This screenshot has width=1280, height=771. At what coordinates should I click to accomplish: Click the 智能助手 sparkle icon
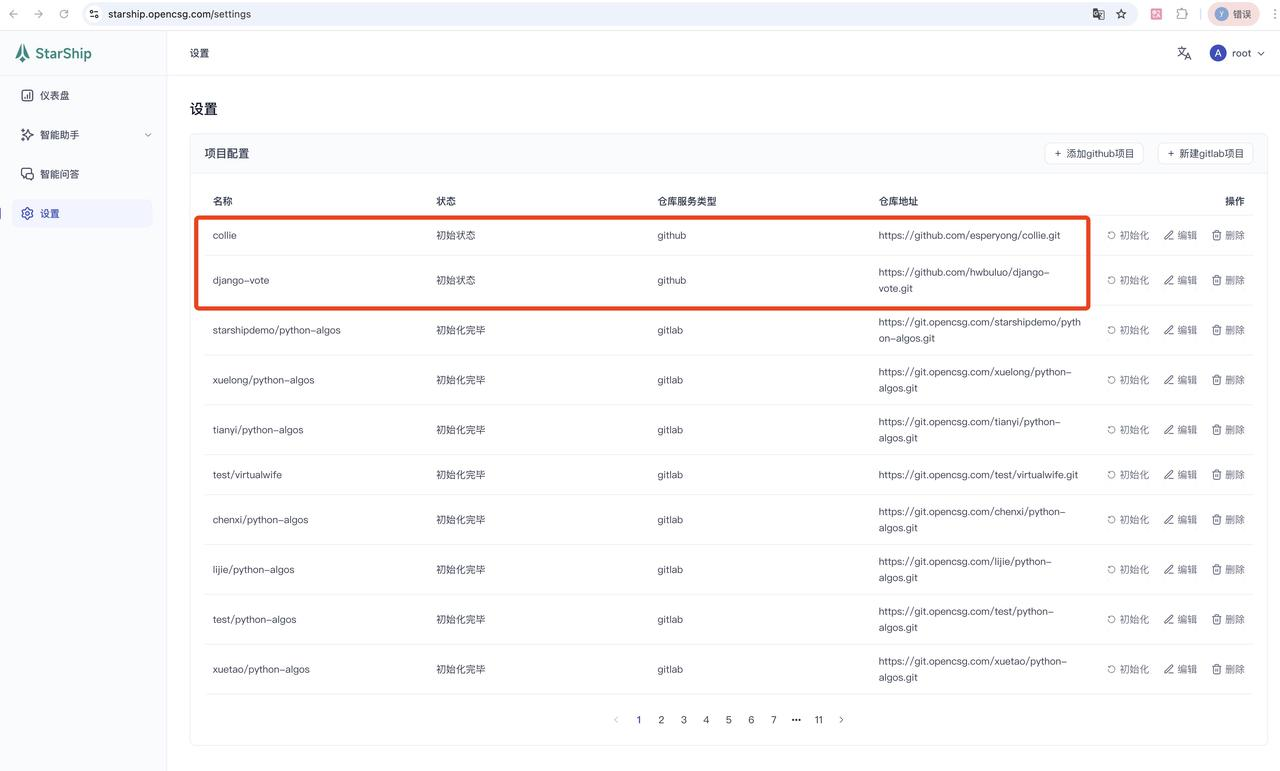pyautogui.click(x=27, y=134)
